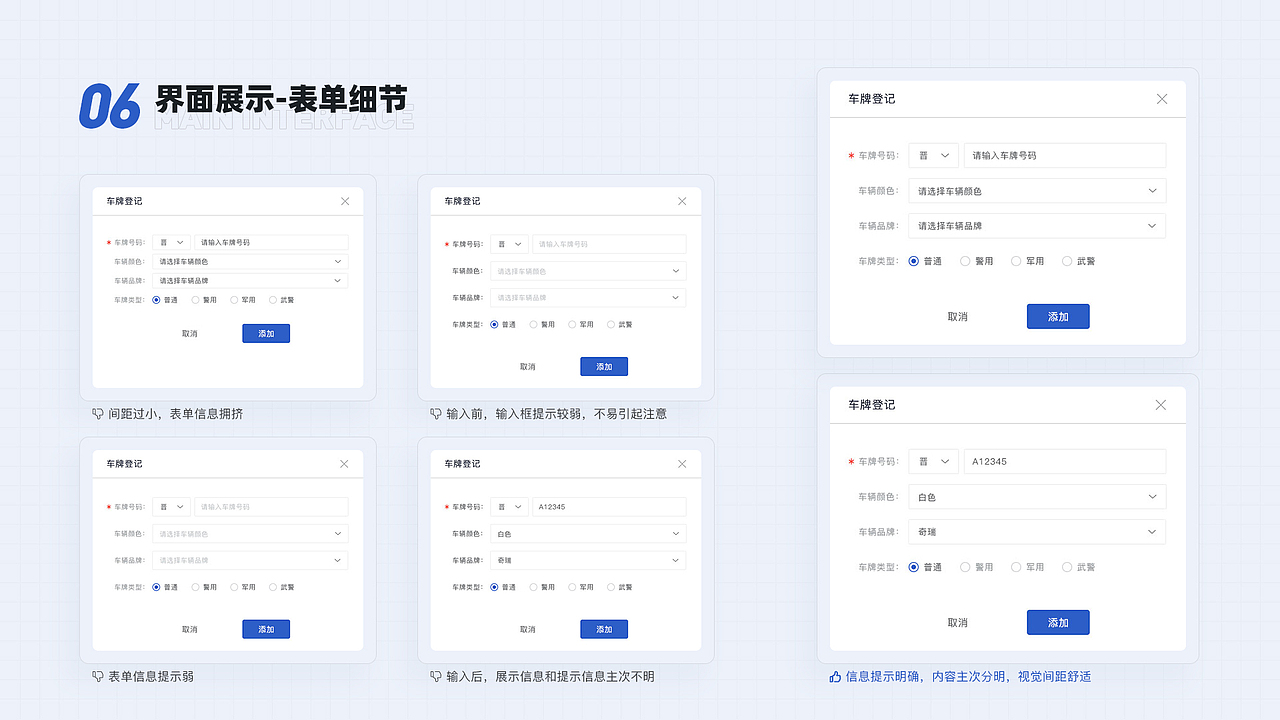Focus plate number field in 表单信息提示弱 dialog

(x=271, y=507)
